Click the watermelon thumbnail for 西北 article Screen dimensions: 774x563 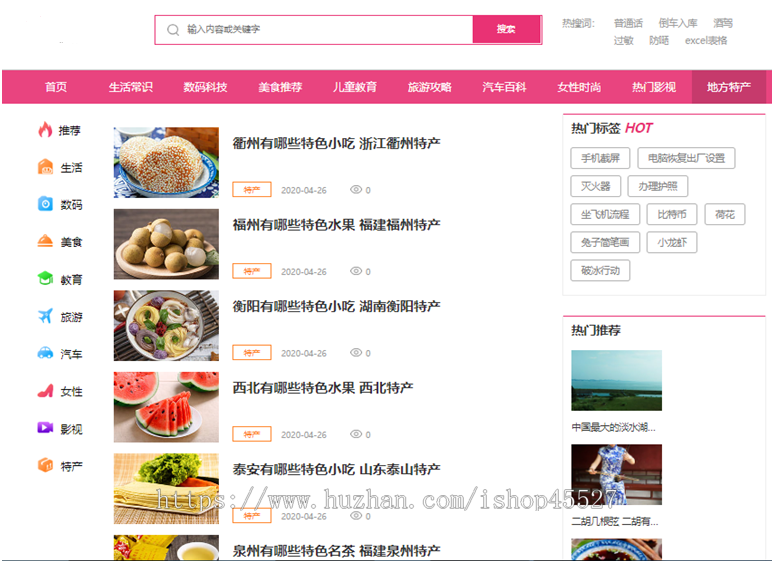pos(166,407)
